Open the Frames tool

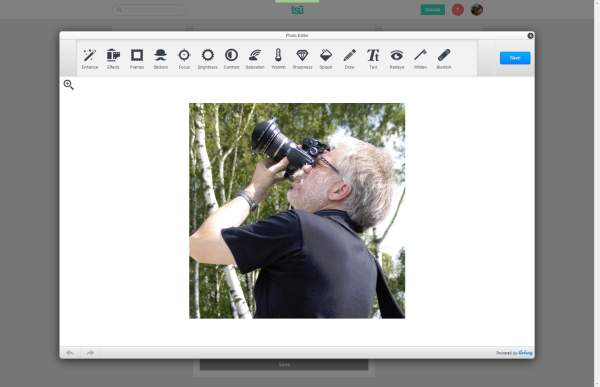click(x=137, y=59)
